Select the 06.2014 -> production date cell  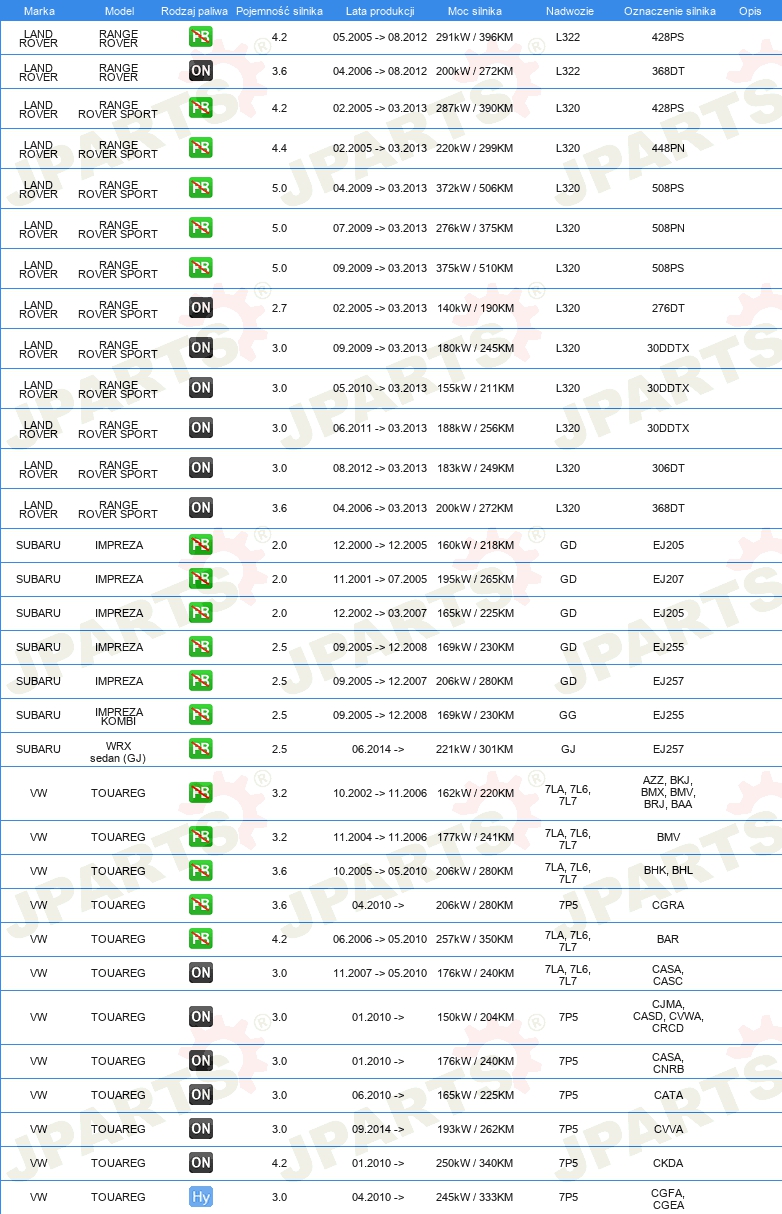point(380,749)
